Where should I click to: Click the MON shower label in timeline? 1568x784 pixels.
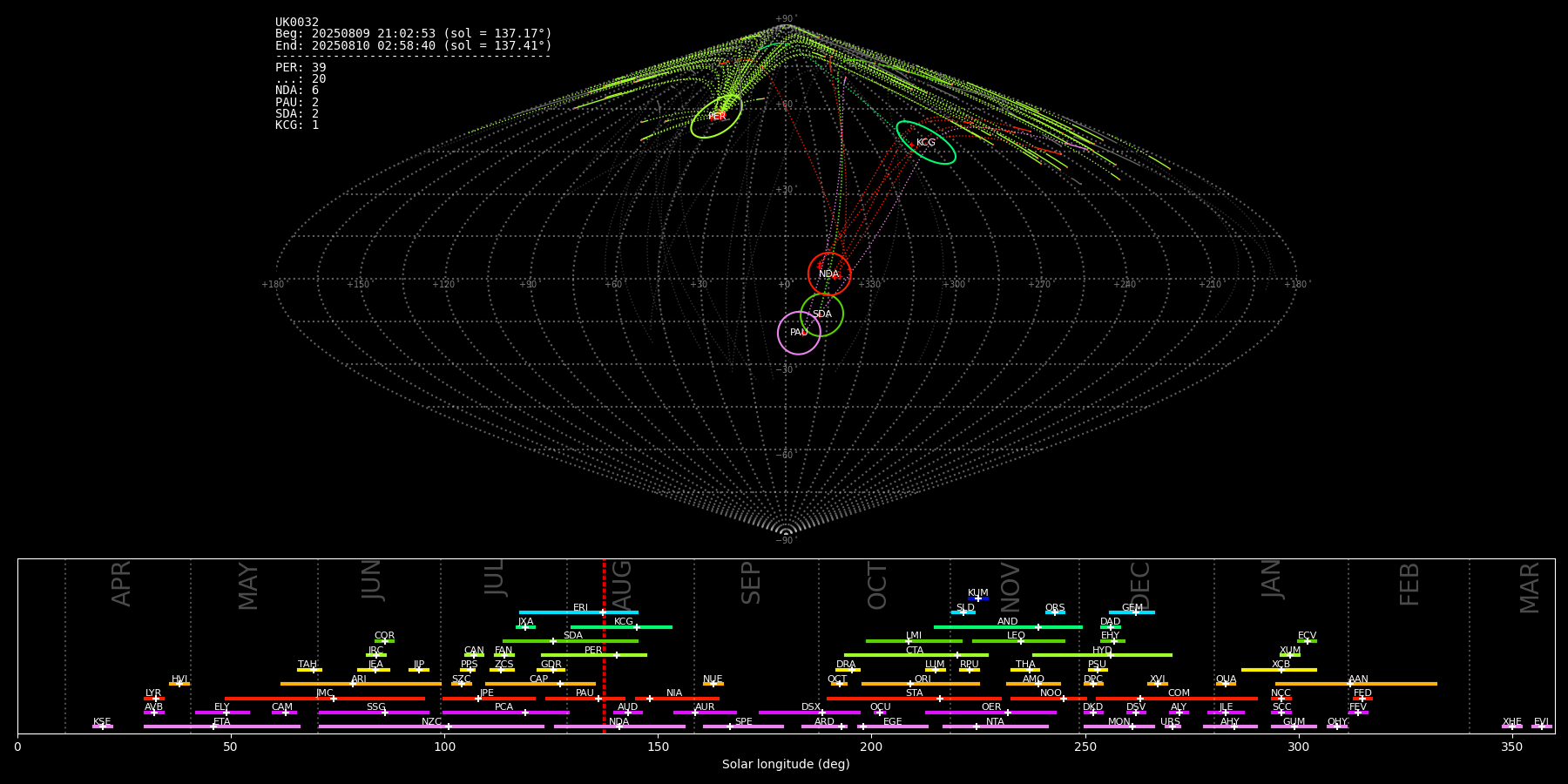[1119, 722]
